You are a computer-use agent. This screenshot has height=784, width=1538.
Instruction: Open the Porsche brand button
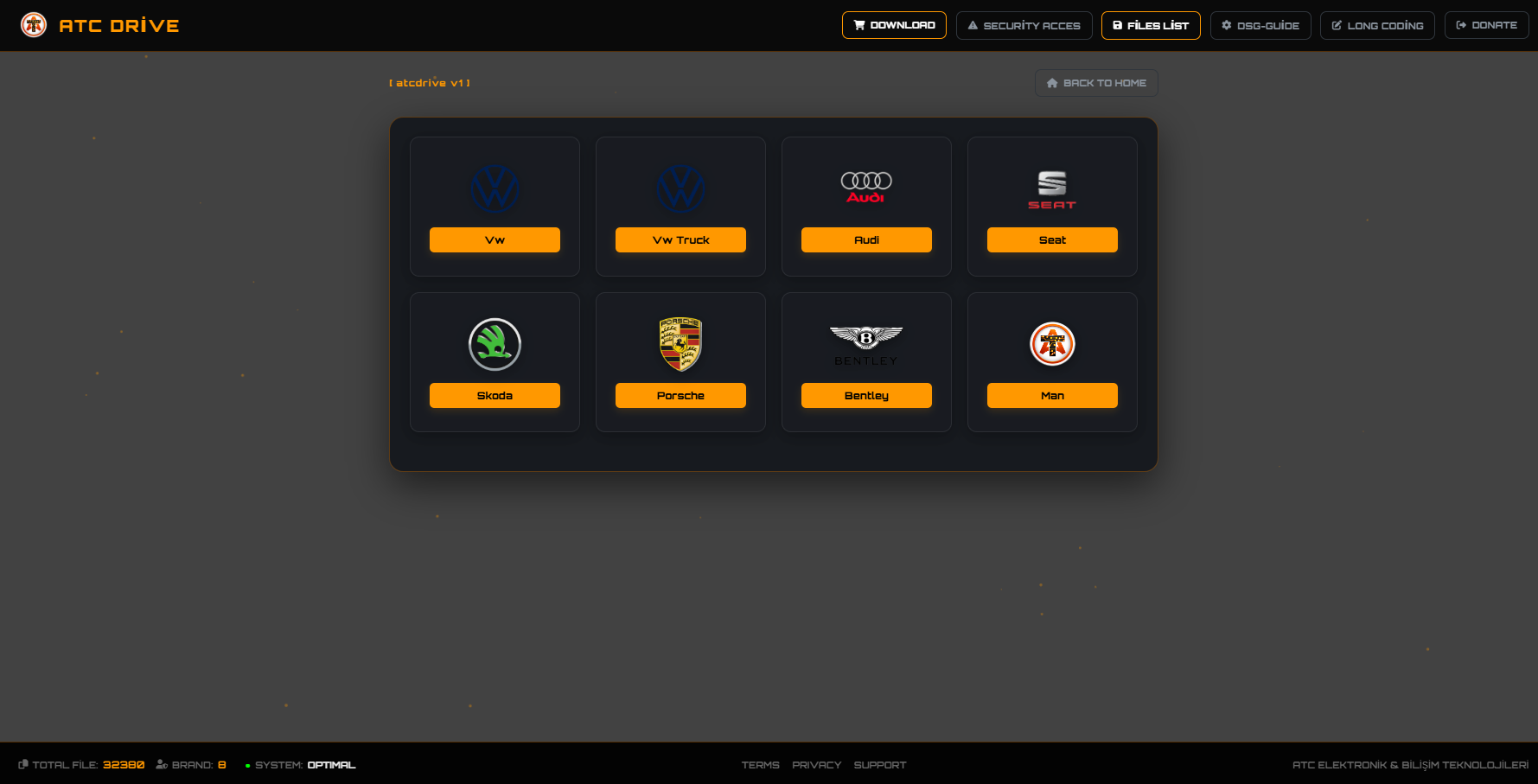(x=680, y=395)
